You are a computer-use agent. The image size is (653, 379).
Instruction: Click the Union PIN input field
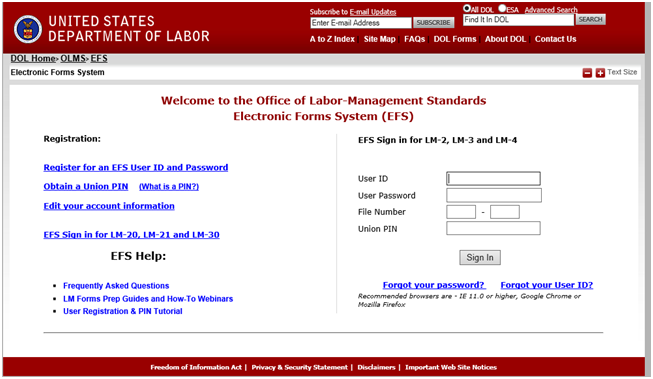[x=493, y=228]
